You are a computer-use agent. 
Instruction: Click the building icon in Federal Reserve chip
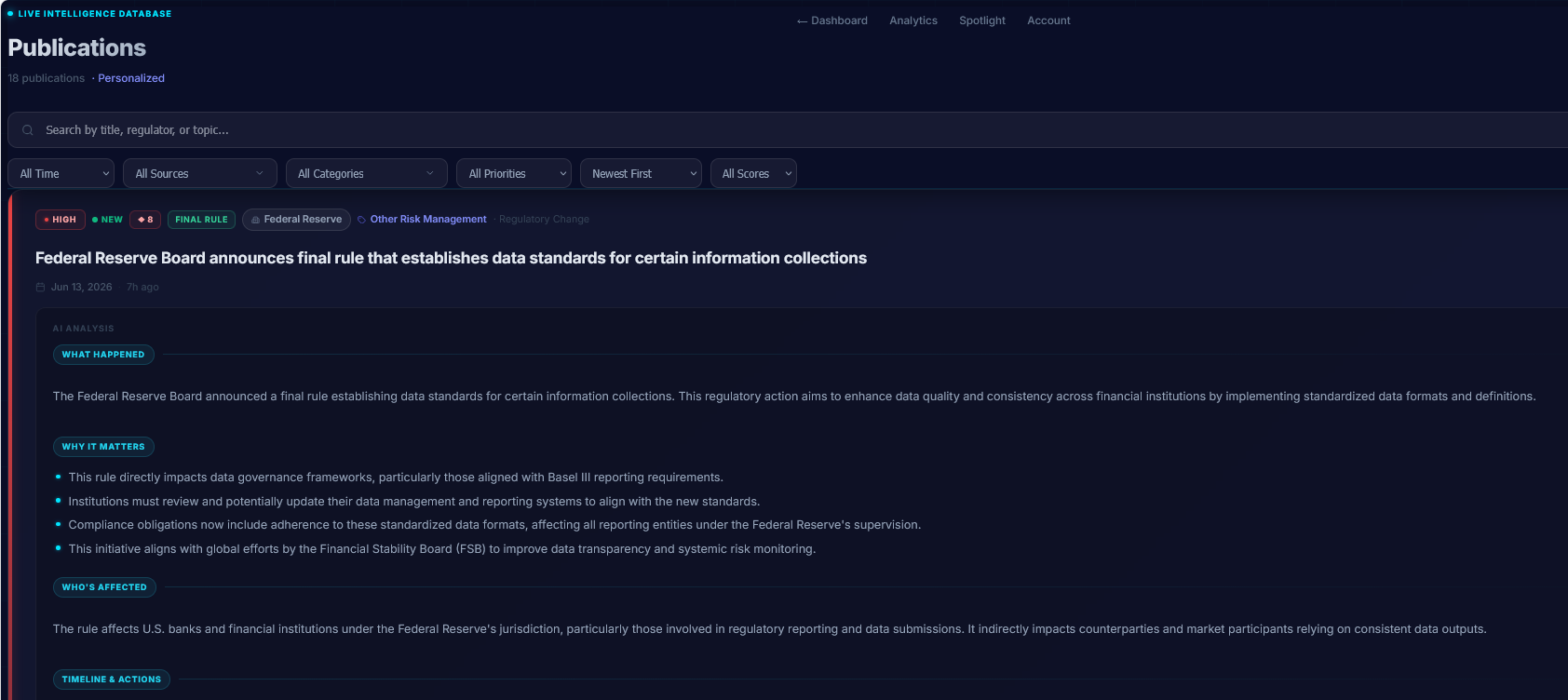coord(255,220)
